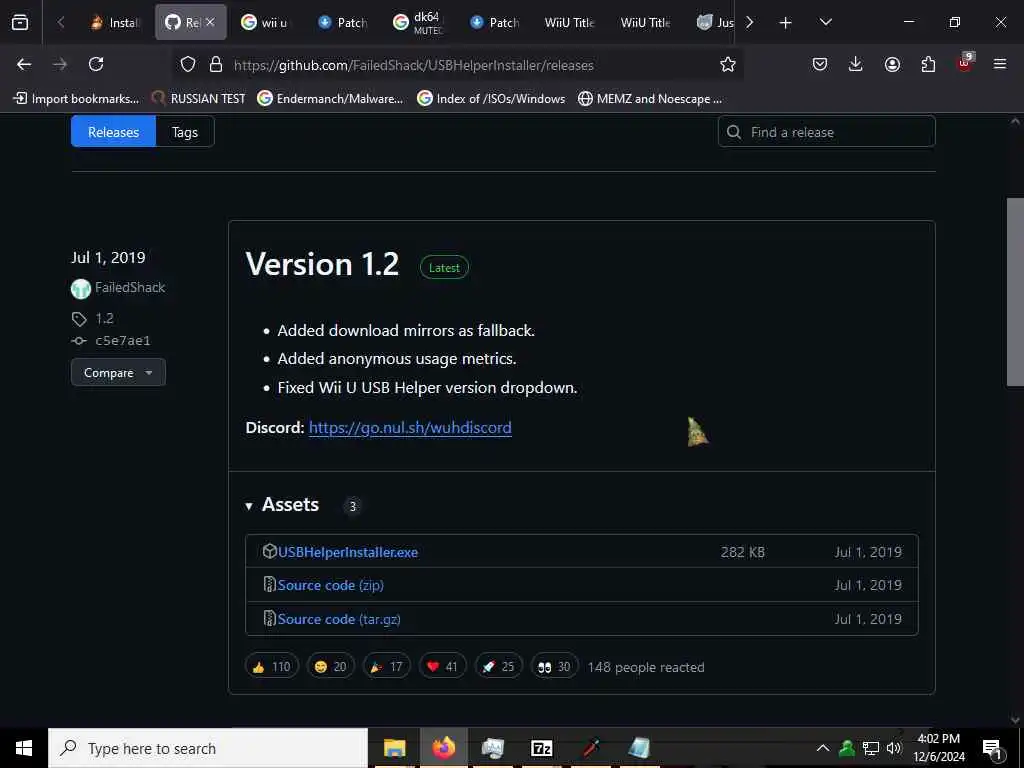Open commit c5e7ae1 link
The height and width of the screenshot is (768, 1024).
point(123,340)
